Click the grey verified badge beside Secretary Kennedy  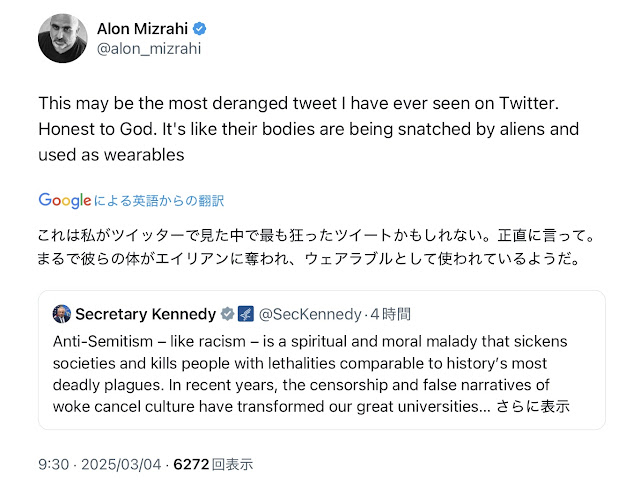226,314
